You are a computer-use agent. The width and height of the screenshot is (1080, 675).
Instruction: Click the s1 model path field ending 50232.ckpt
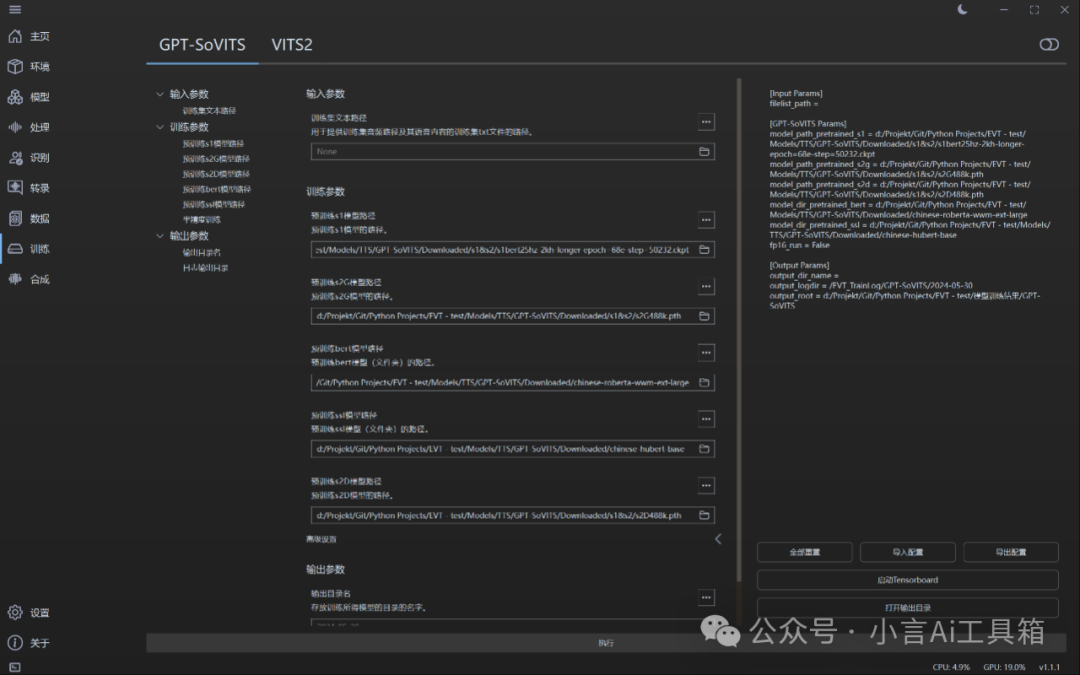pos(512,249)
